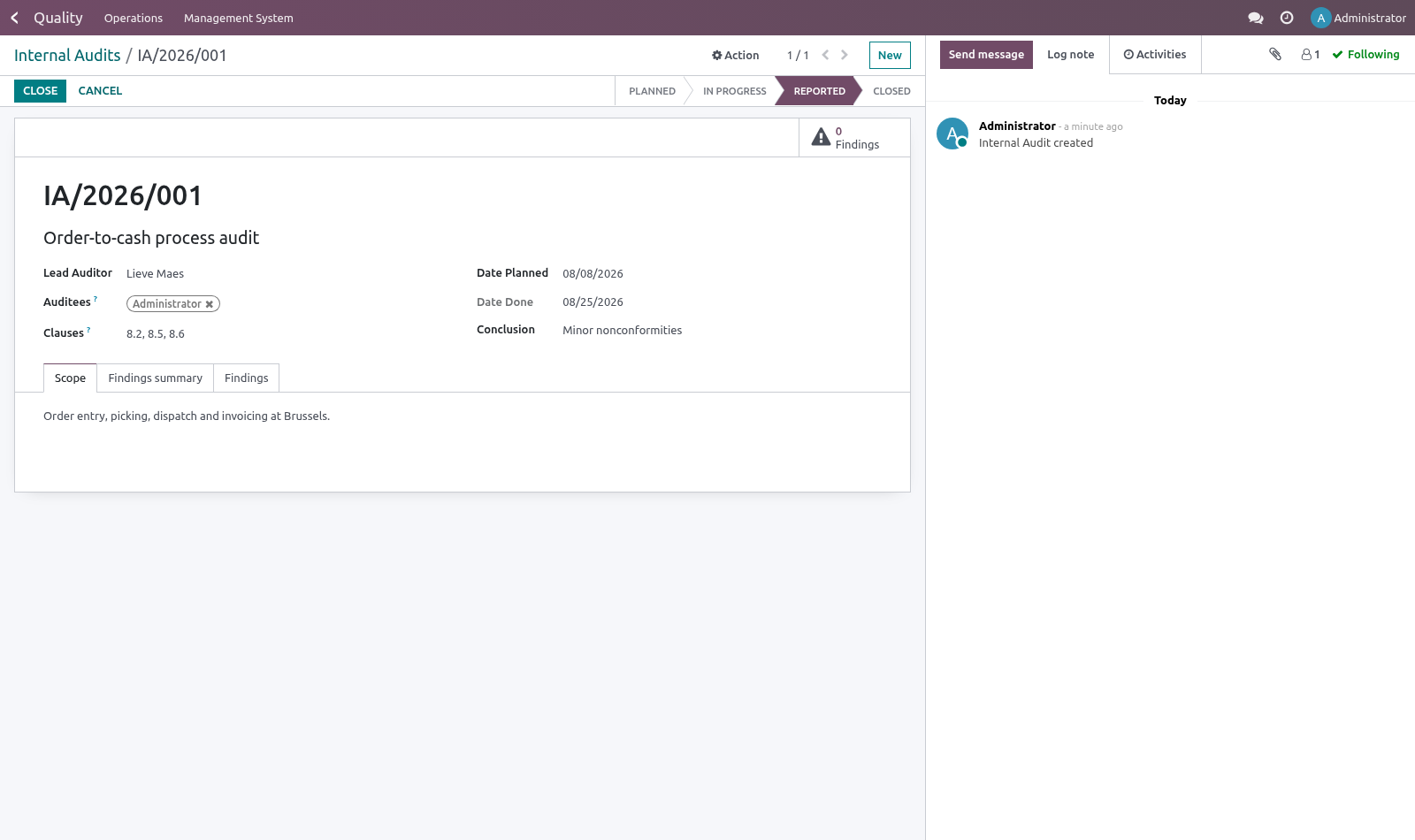Set status to PLANNED stage

(652, 91)
